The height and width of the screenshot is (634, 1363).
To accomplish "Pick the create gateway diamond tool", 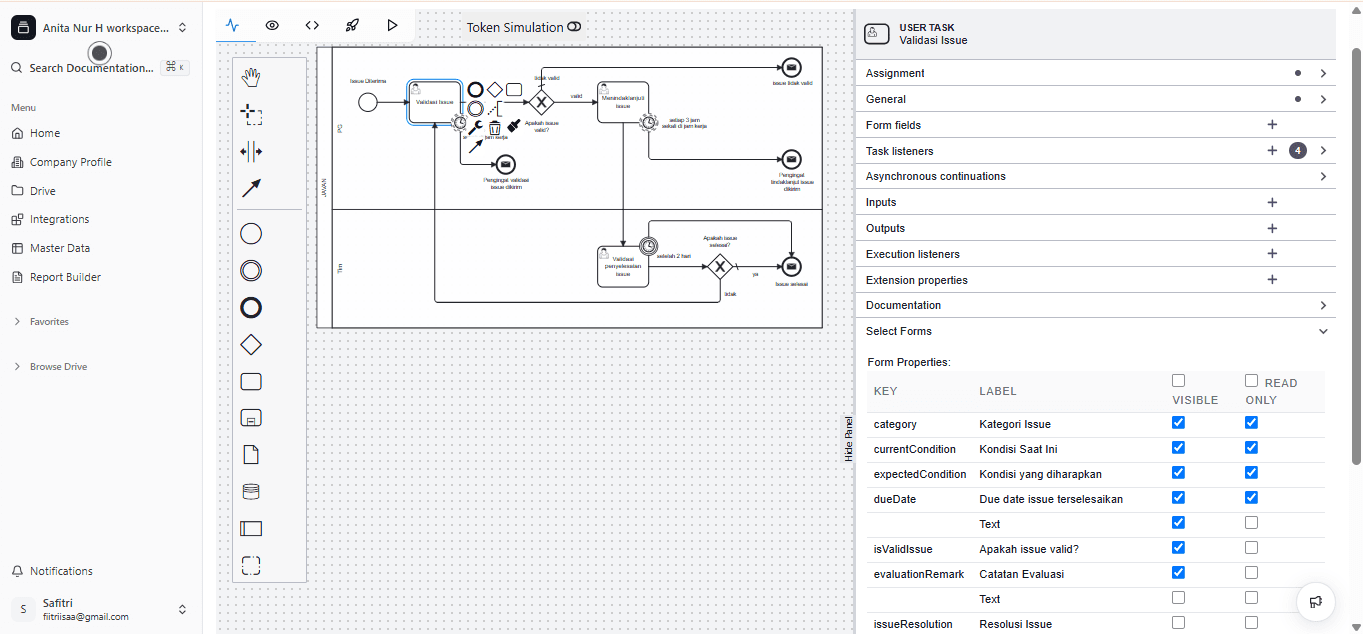I will point(251,345).
